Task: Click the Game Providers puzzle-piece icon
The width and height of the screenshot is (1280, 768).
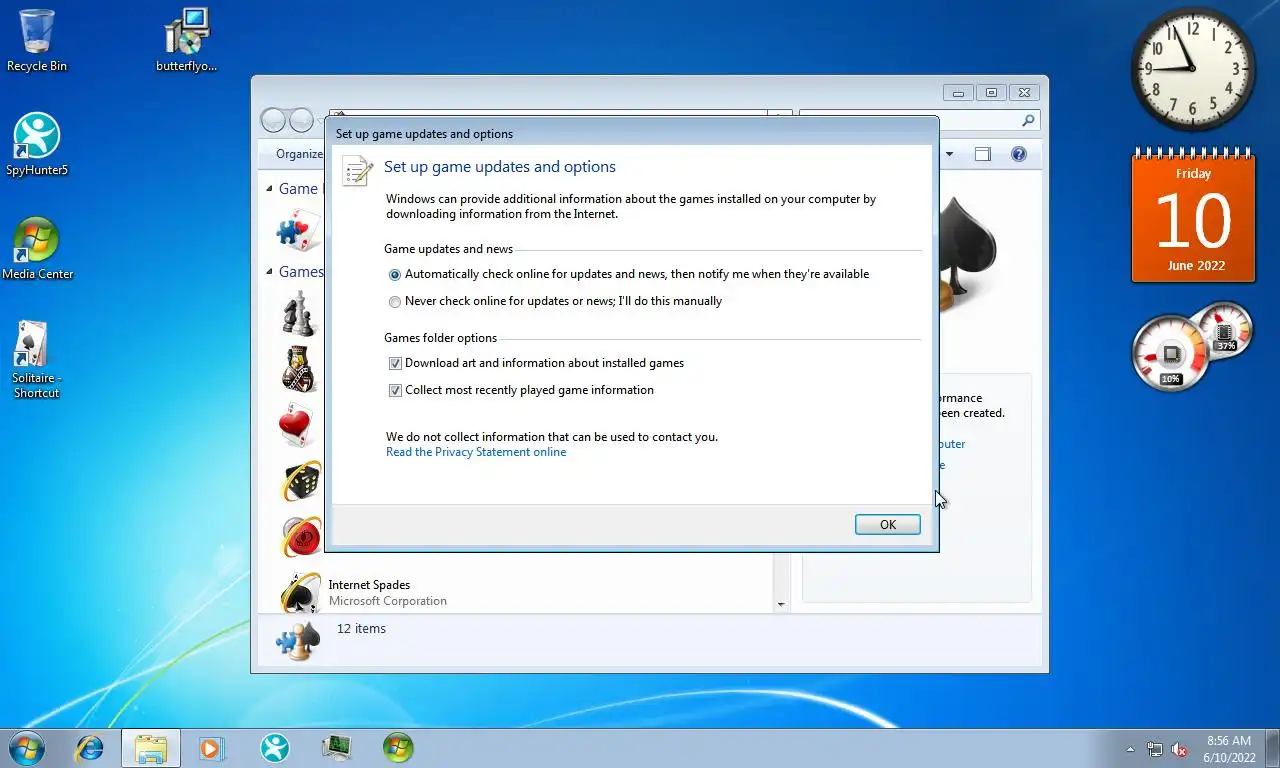Action: tap(299, 230)
